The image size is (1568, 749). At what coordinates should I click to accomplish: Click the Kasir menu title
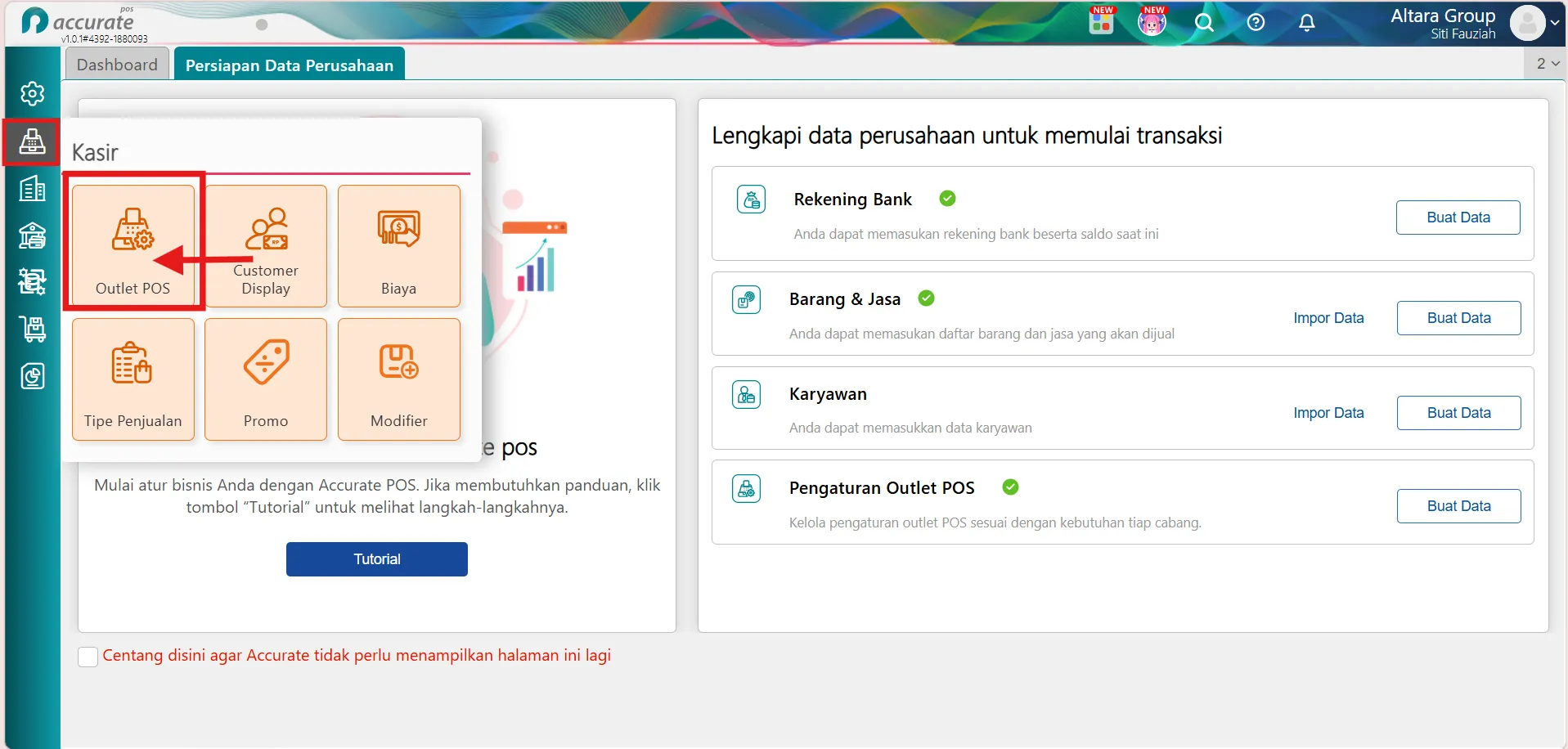point(95,153)
